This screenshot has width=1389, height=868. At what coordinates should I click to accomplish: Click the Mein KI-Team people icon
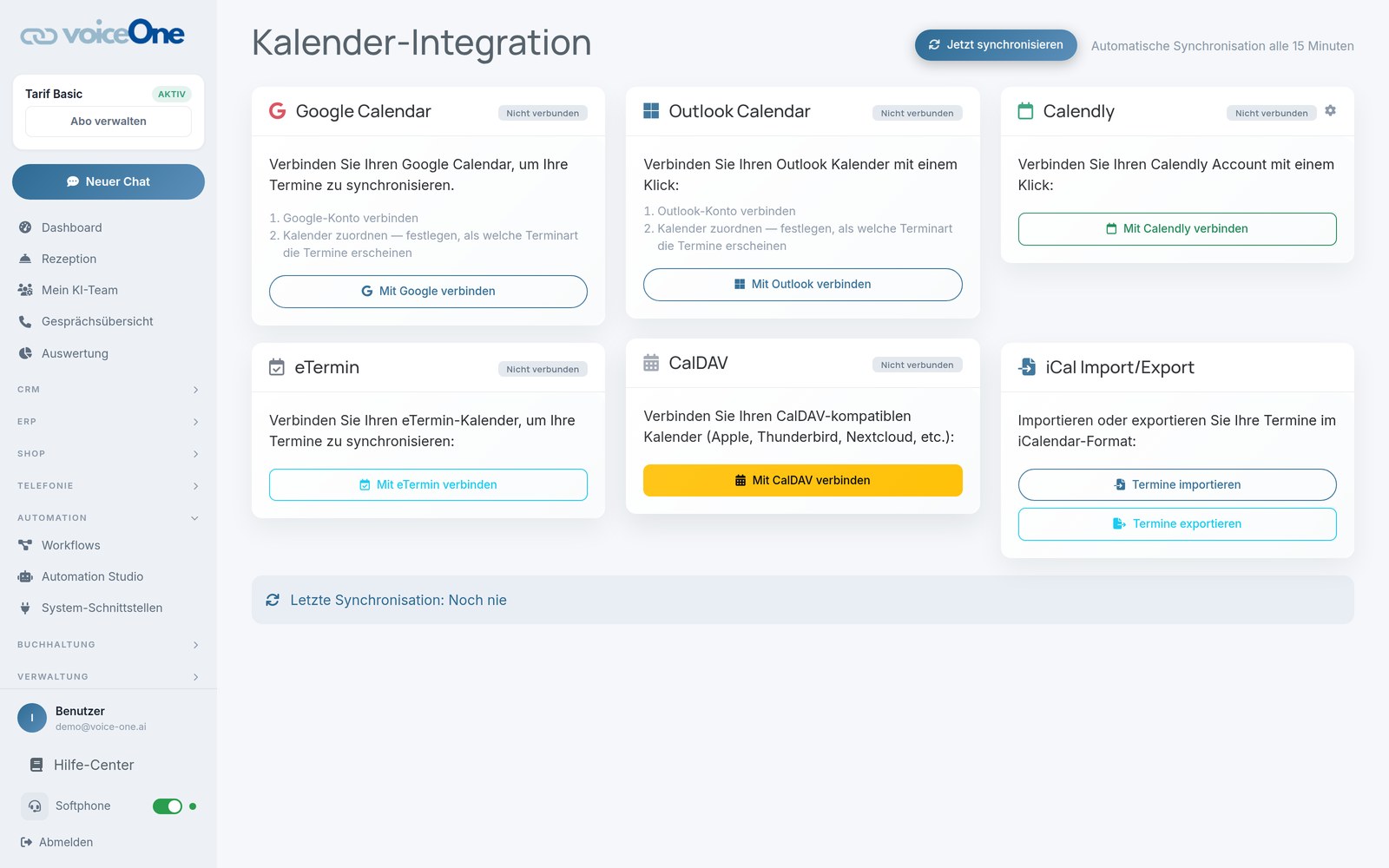point(25,290)
